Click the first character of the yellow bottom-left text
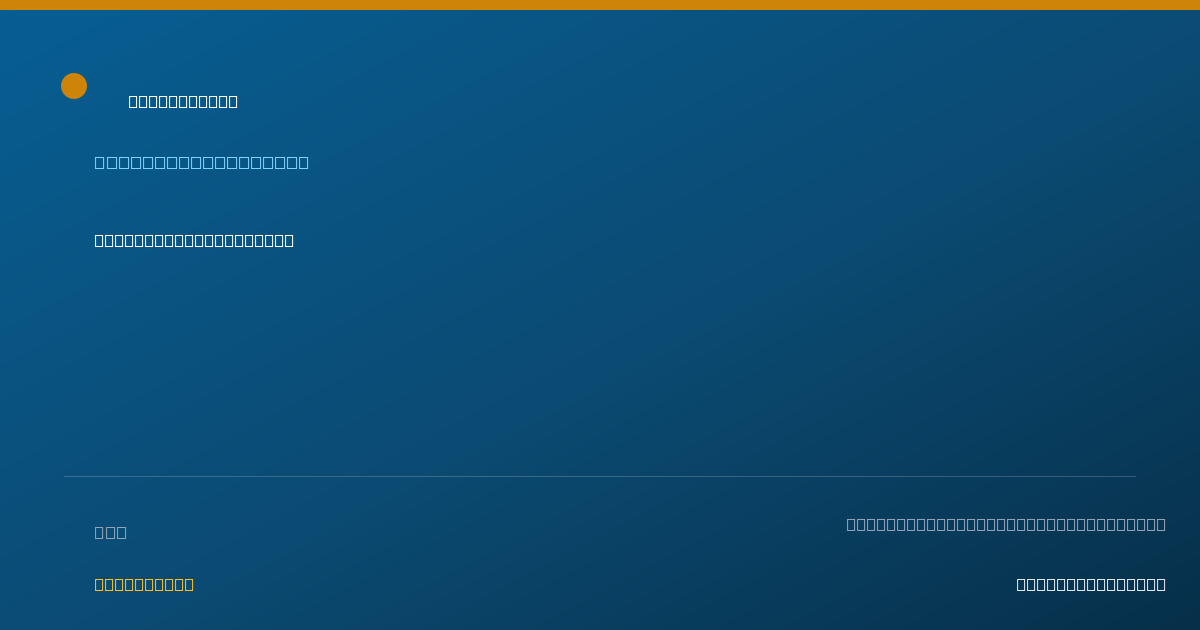 pyautogui.click(x=100, y=584)
